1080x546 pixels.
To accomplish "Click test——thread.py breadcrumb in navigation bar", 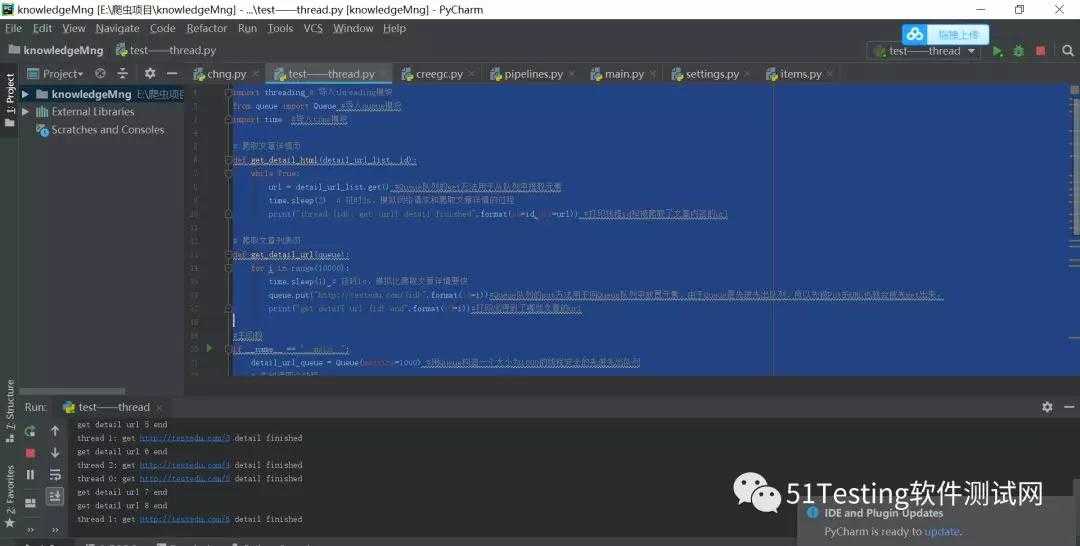I will click(x=166, y=50).
